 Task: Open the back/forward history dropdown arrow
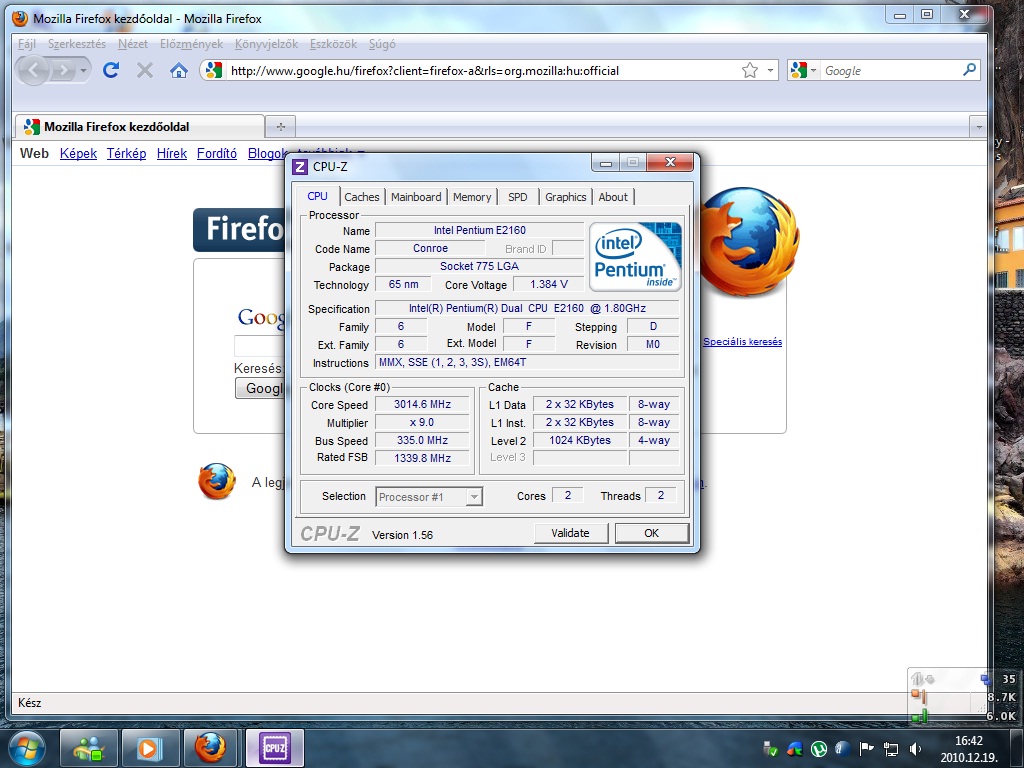(x=84, y=70)
